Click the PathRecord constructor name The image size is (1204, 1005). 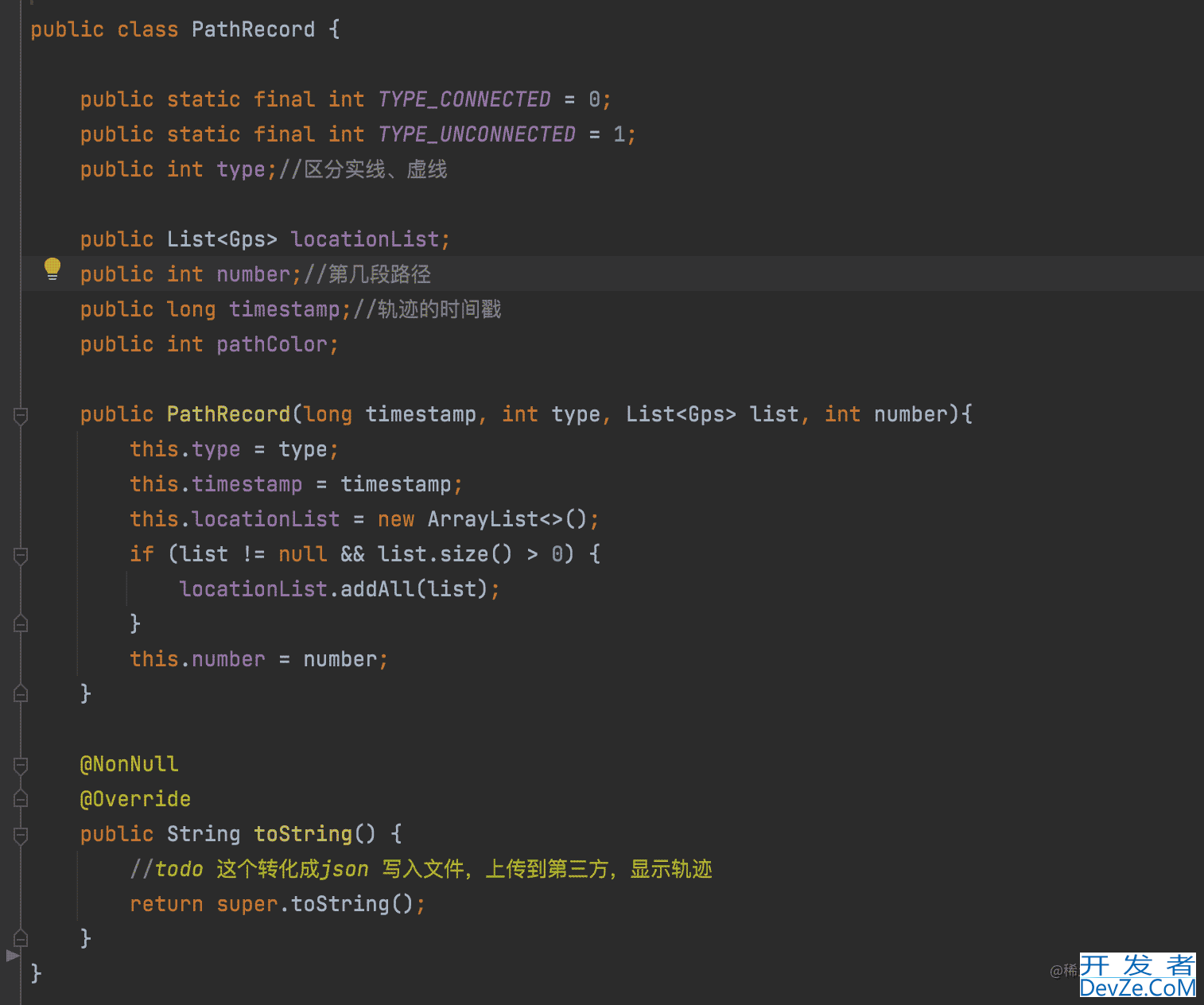(228, 414)
